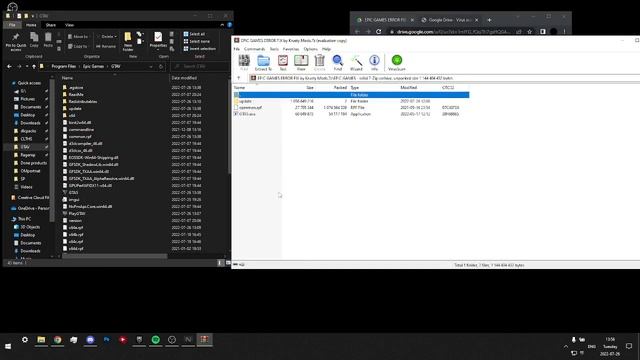
Task: Open WinRAR Commands menu
Action: click(x=254, y=49)
